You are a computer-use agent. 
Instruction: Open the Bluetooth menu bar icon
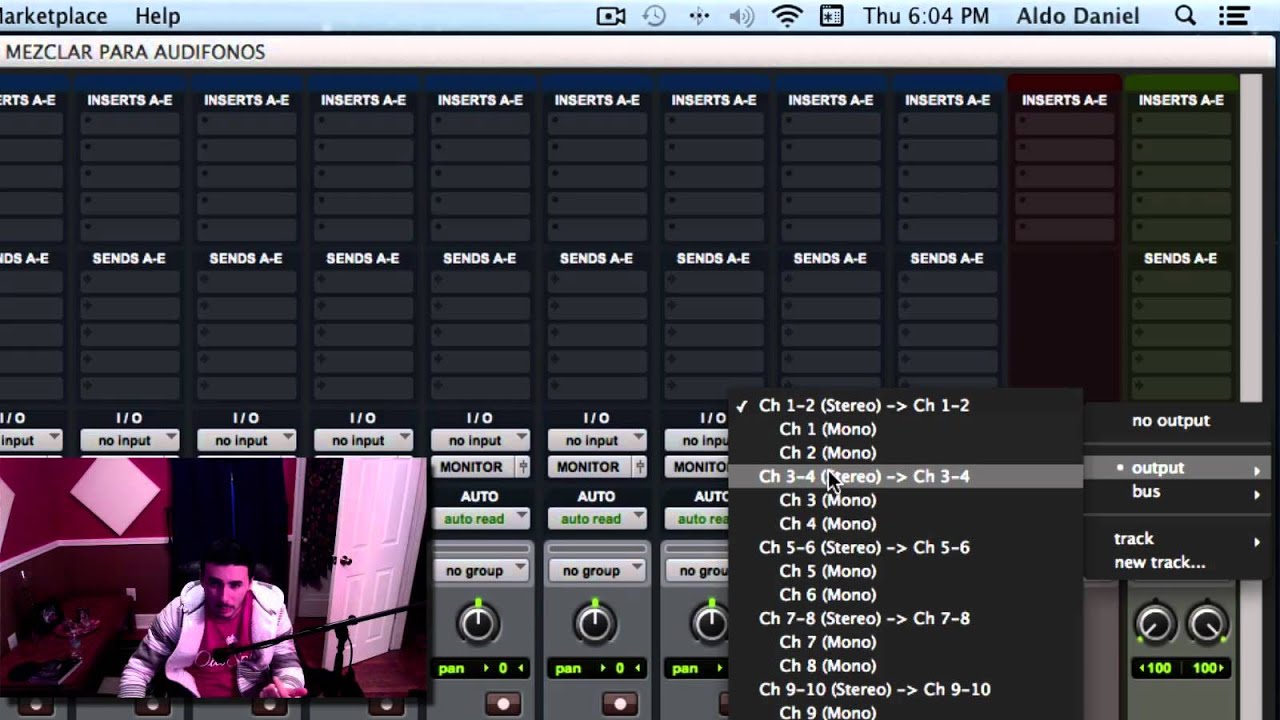tap(699, 16)
